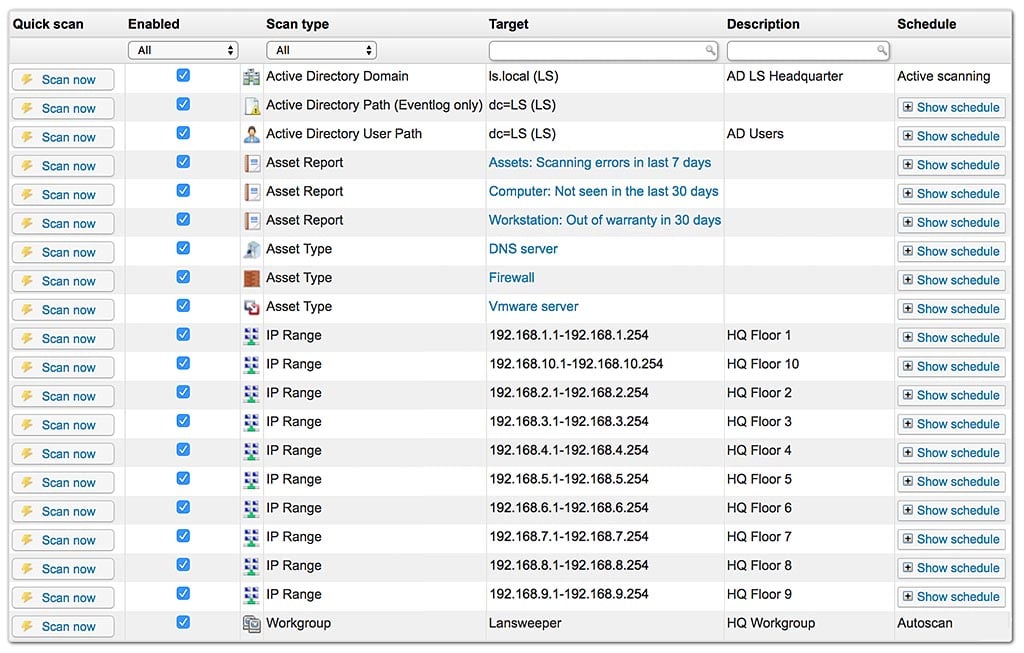Open the Scan type filter dropdown
This screenshot has height=653, width=1024.
pos(321,50)
